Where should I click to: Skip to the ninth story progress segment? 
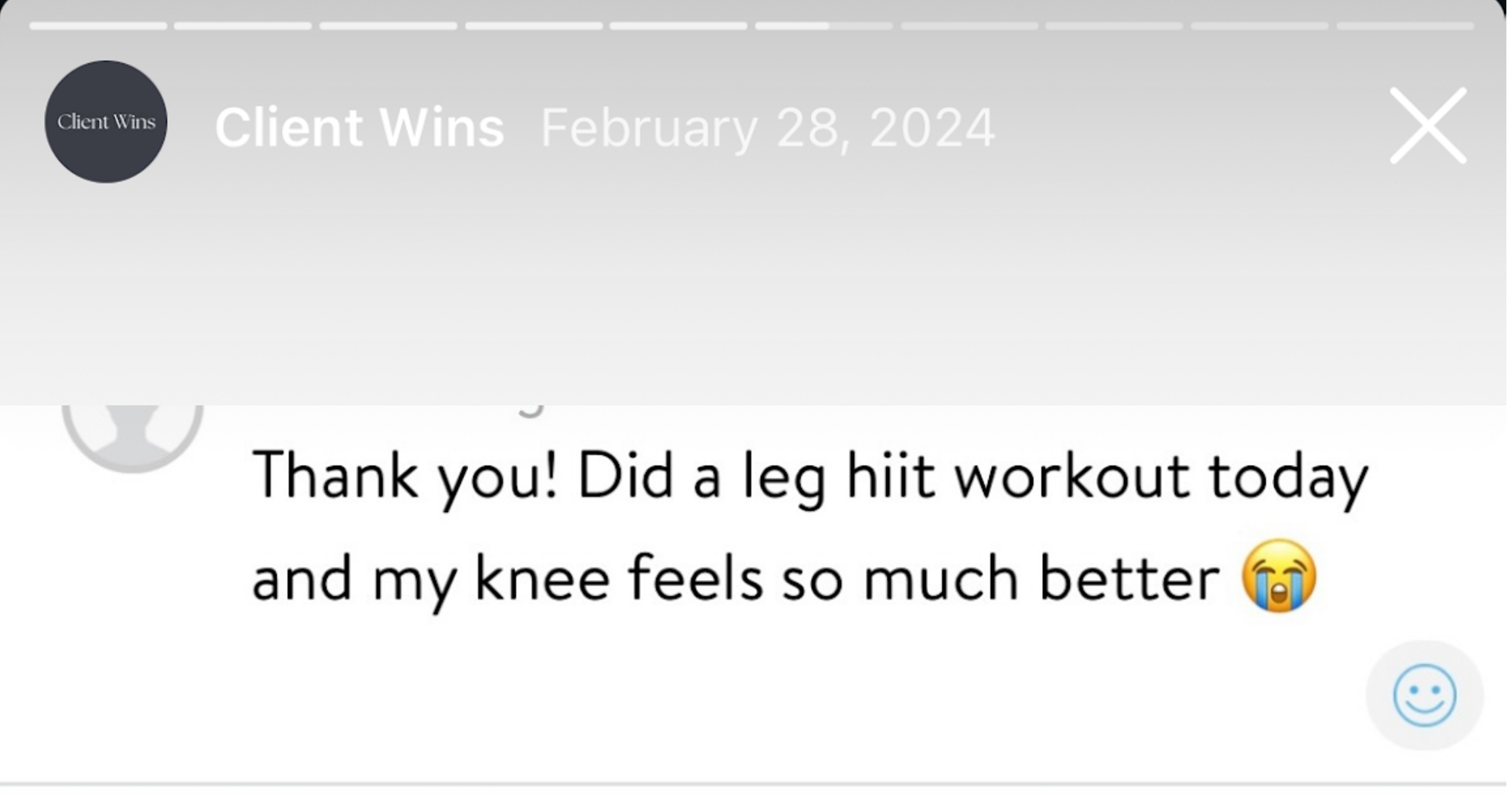point(1259,26)
